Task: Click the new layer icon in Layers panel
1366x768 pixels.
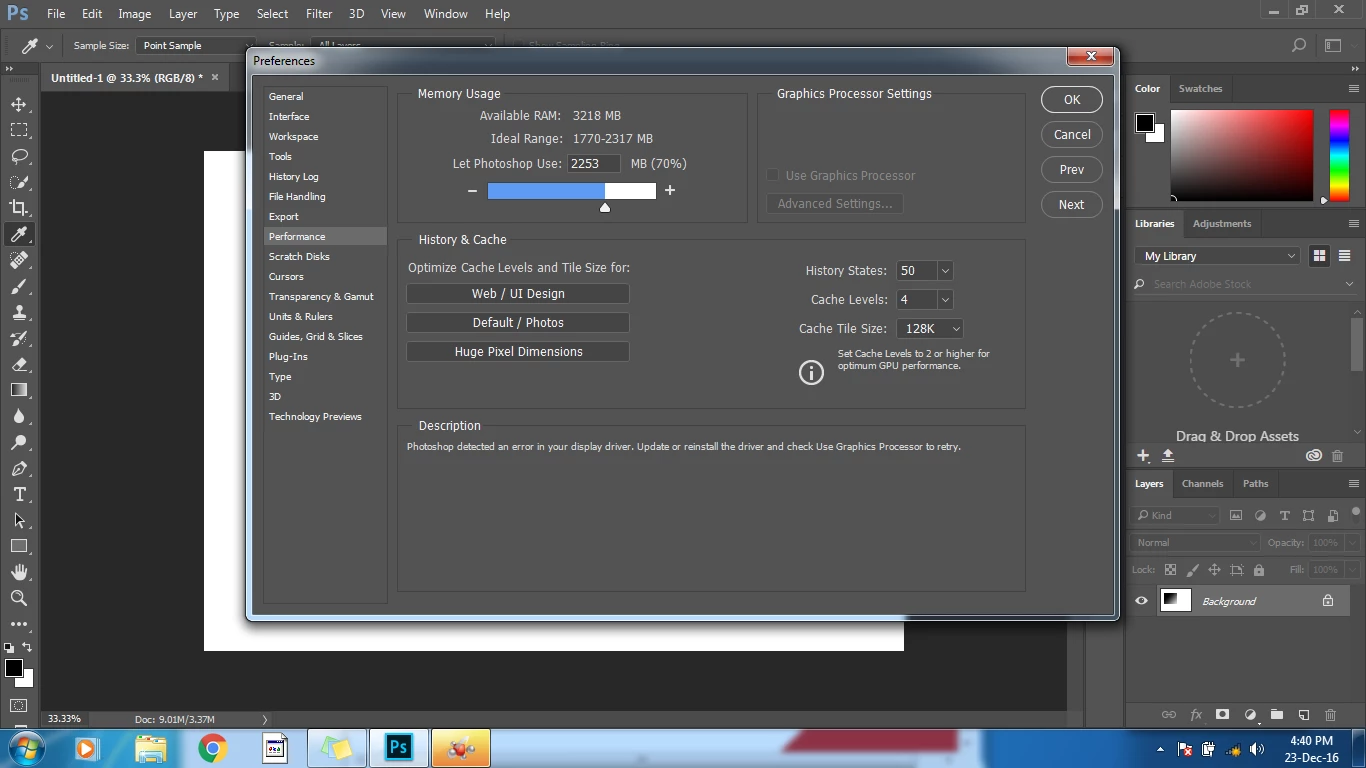Action: tap(1304, 715)
